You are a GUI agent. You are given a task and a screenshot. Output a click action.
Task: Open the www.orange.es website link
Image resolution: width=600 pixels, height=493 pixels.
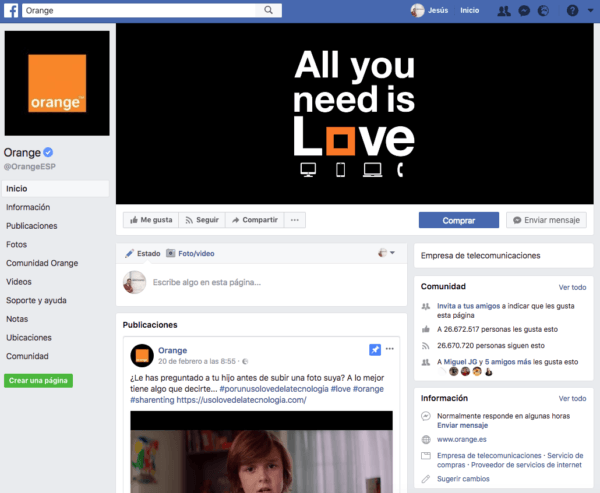461,439
